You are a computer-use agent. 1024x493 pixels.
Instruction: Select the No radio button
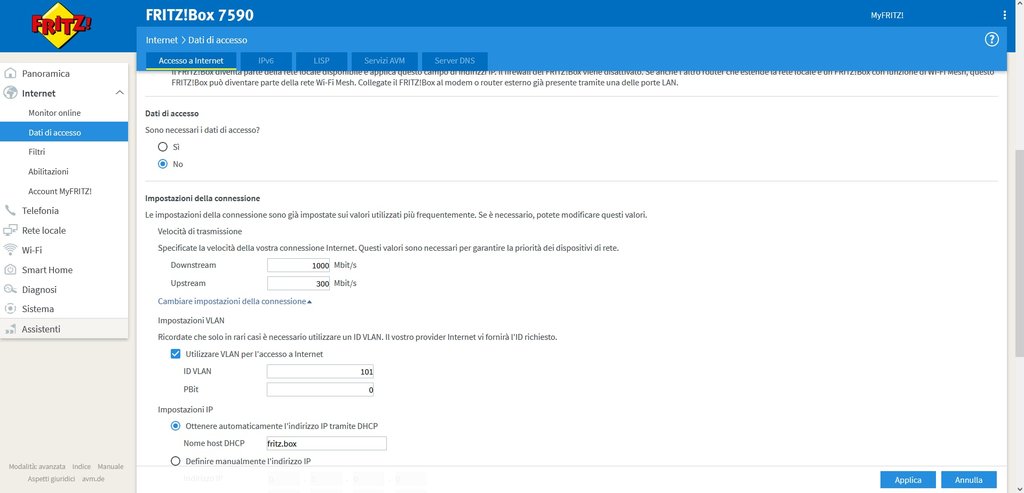point(163,164)
